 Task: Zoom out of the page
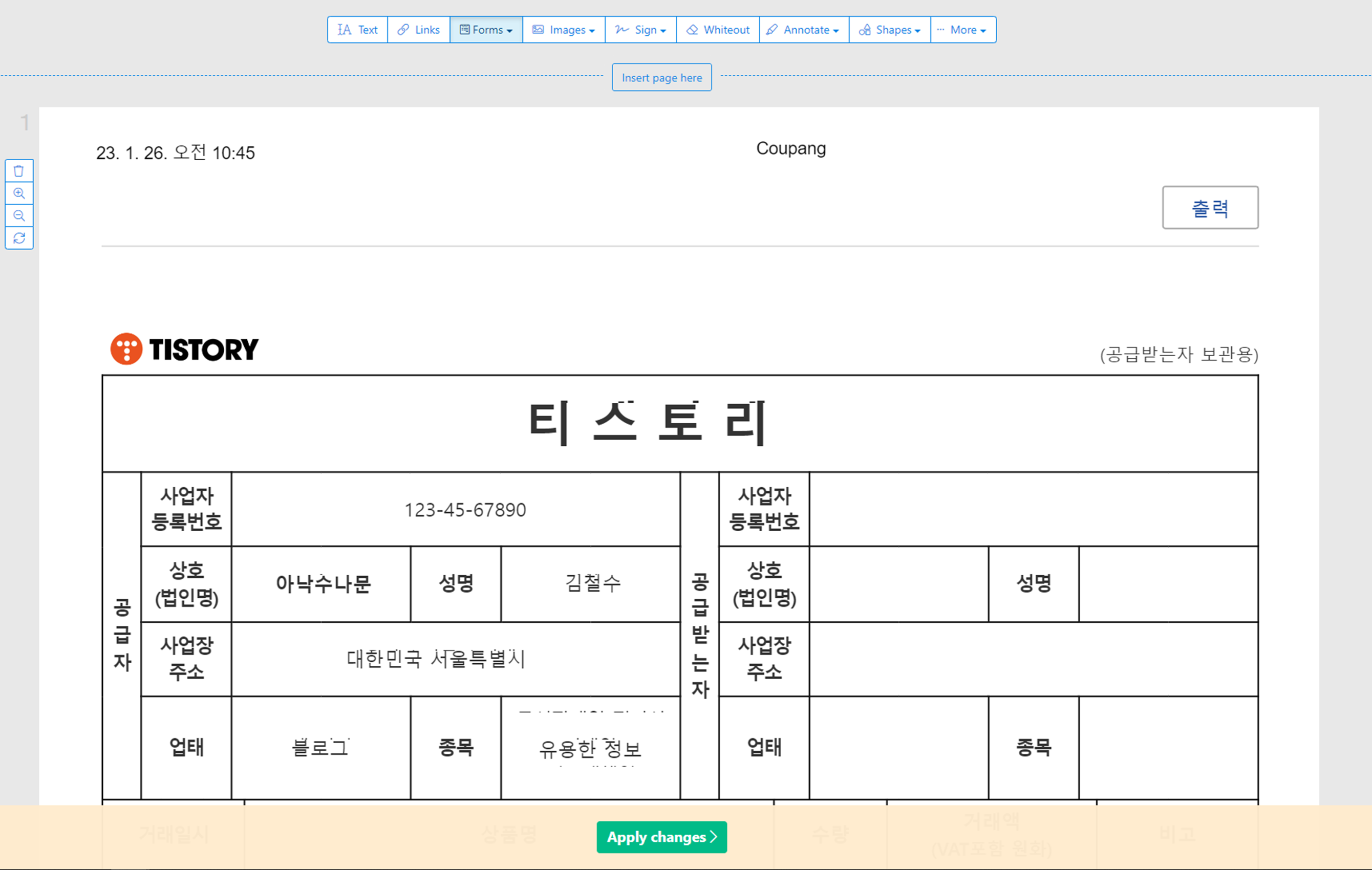(19, 215)
